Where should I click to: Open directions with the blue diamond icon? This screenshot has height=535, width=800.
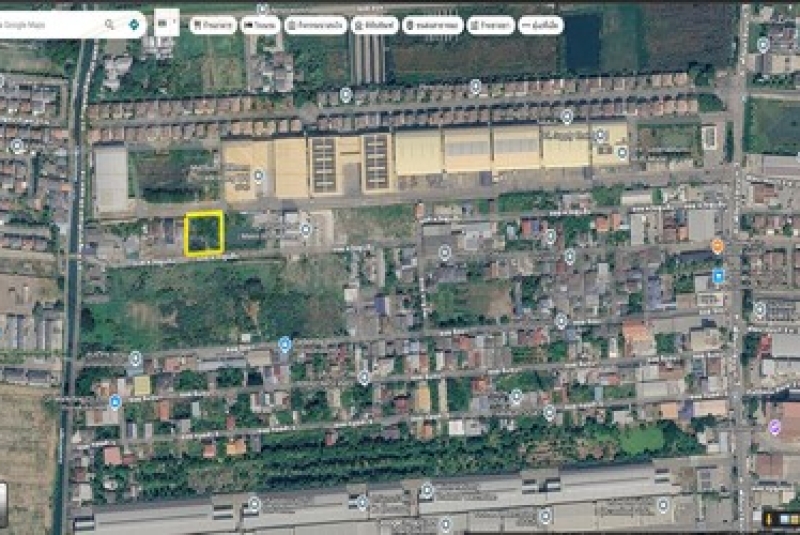[134, 24]
